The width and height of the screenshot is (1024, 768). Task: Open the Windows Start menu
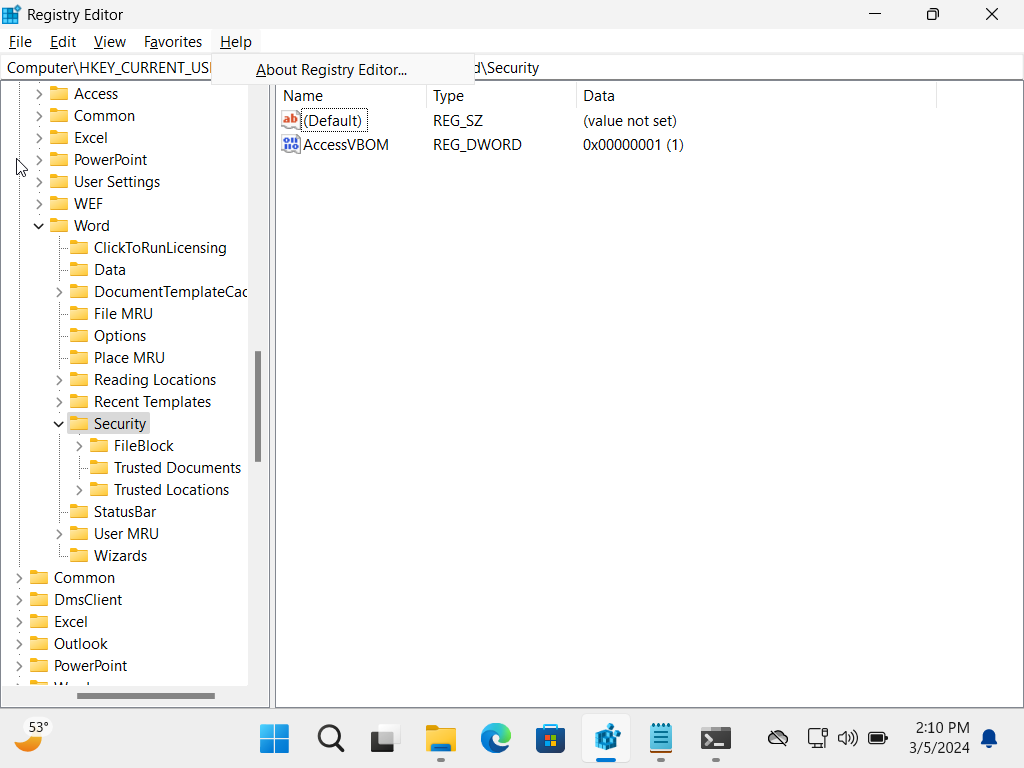click(274, 739)
